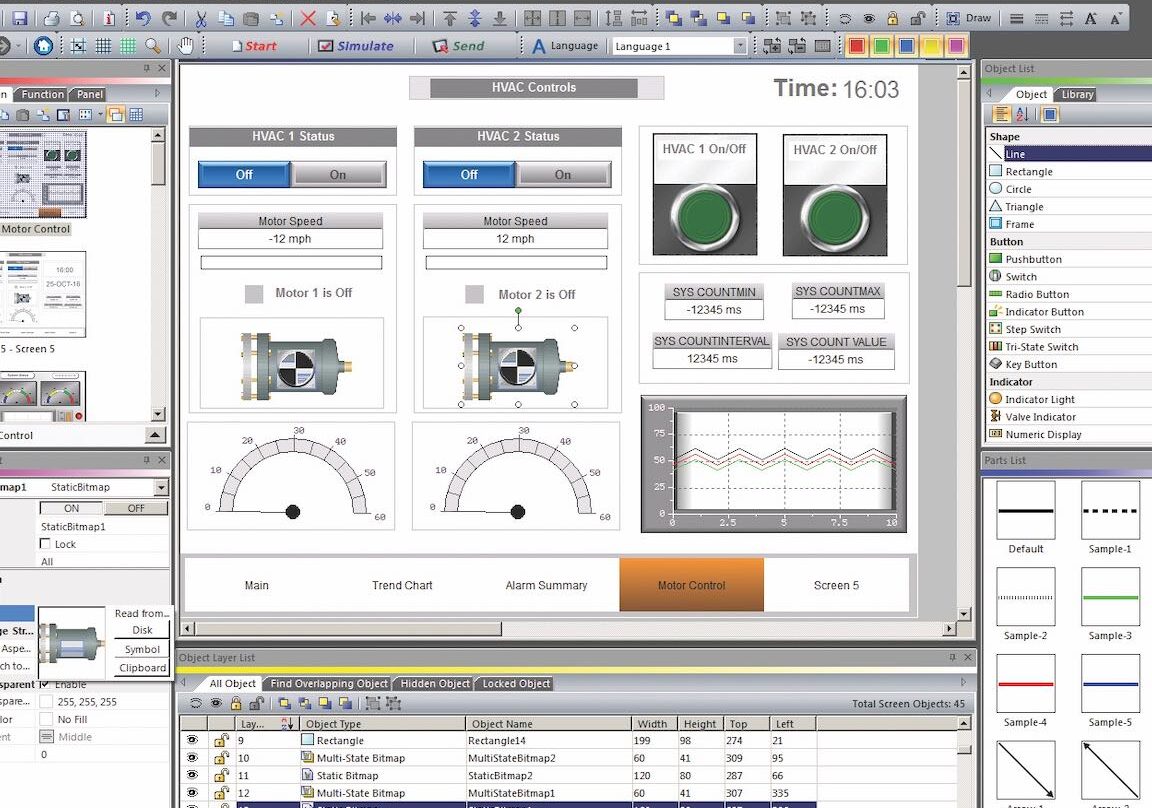Toggle the Lock checkbox in properties panel

point(45,544)
